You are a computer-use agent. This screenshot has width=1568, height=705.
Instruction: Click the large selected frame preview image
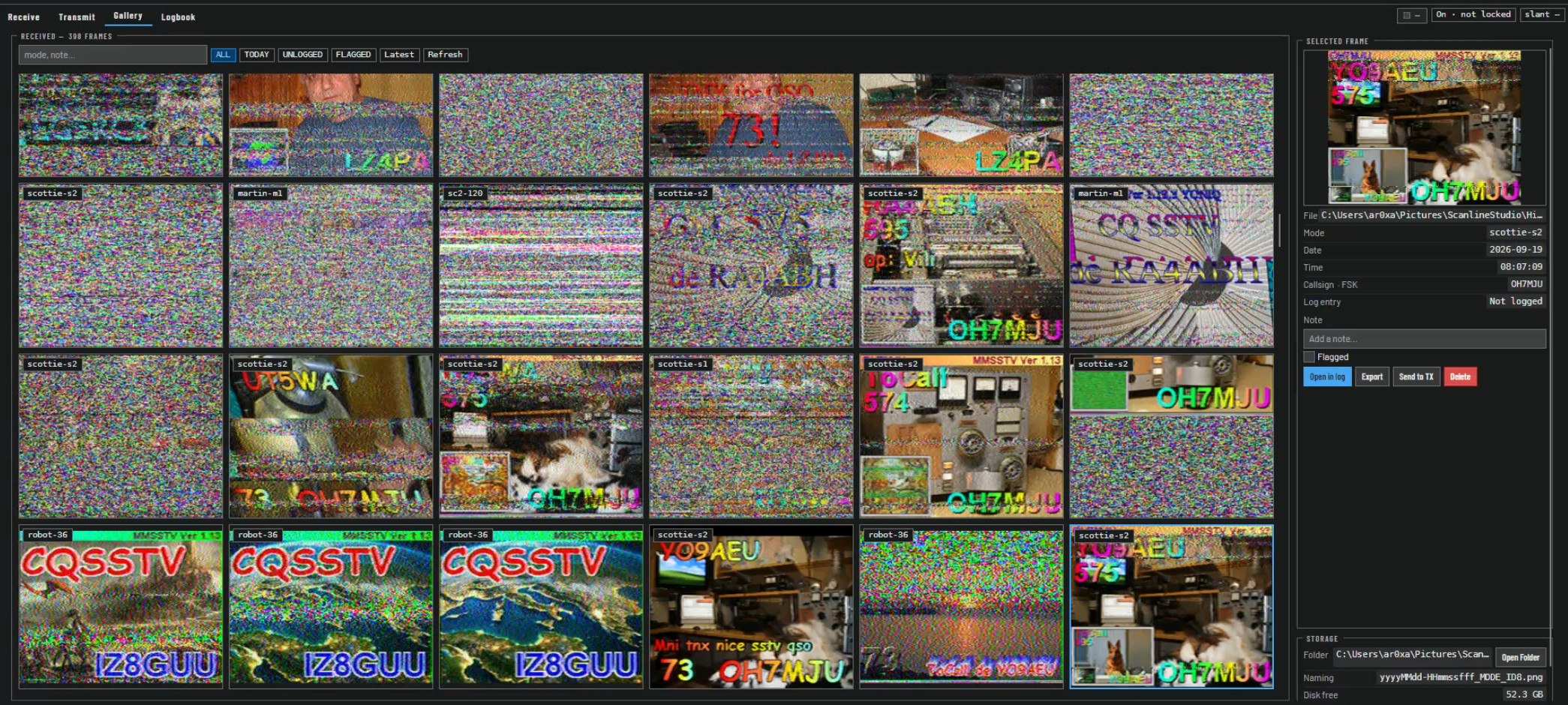point(1424,127)
